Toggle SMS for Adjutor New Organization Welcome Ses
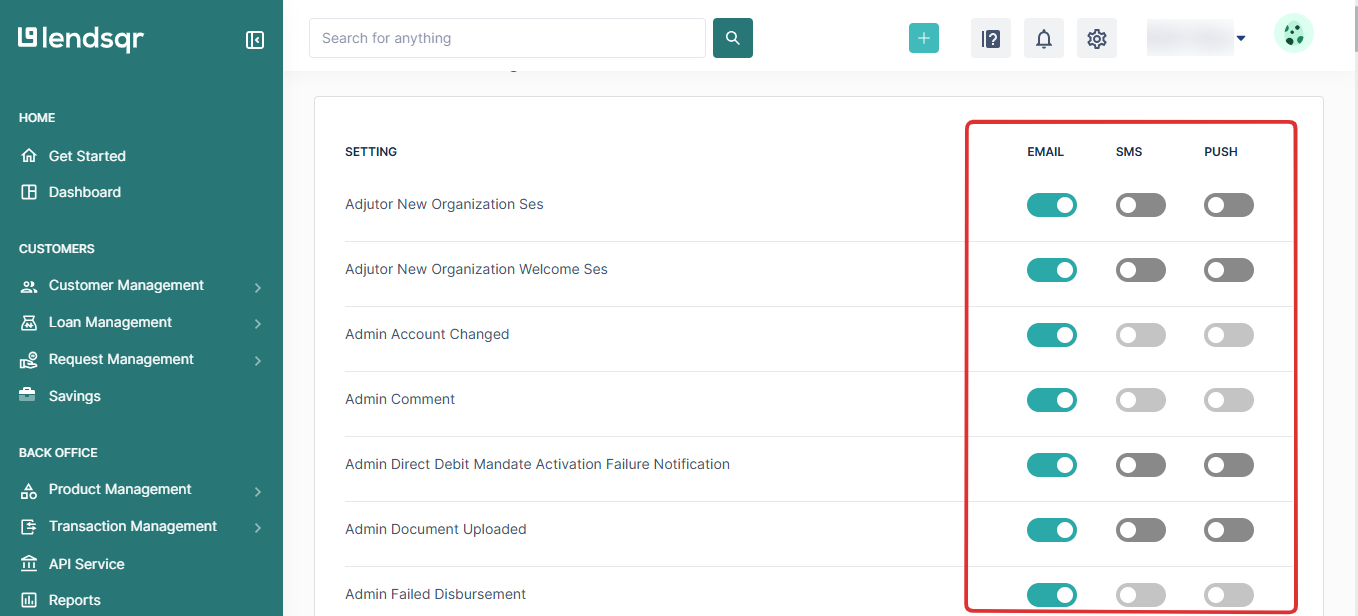The width and height of the screenshot is (1358, 616). click(x=1141, y=270)
